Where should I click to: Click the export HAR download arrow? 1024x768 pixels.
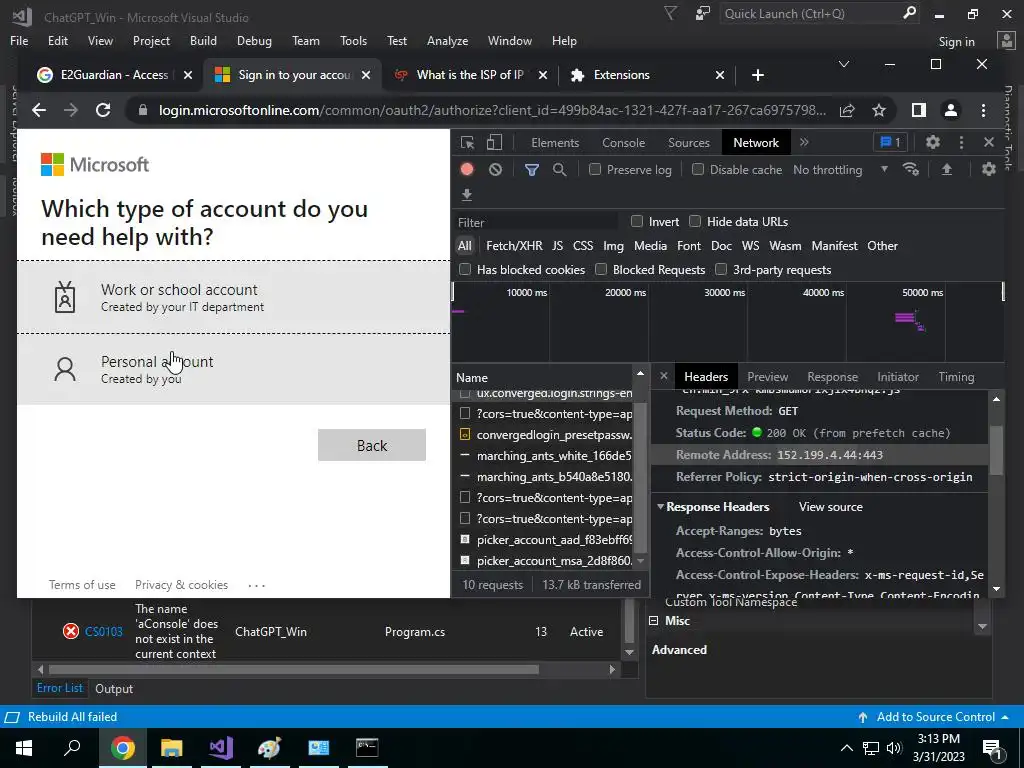pos(467,195)
